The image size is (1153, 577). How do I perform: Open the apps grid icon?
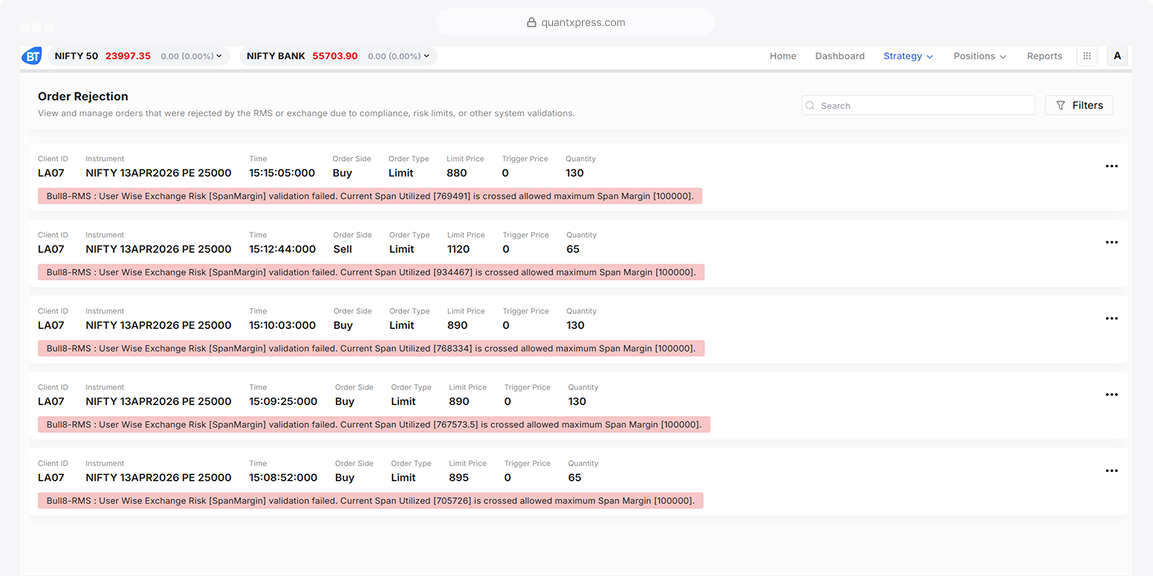pyautogui.click(x=1087, y=56)
